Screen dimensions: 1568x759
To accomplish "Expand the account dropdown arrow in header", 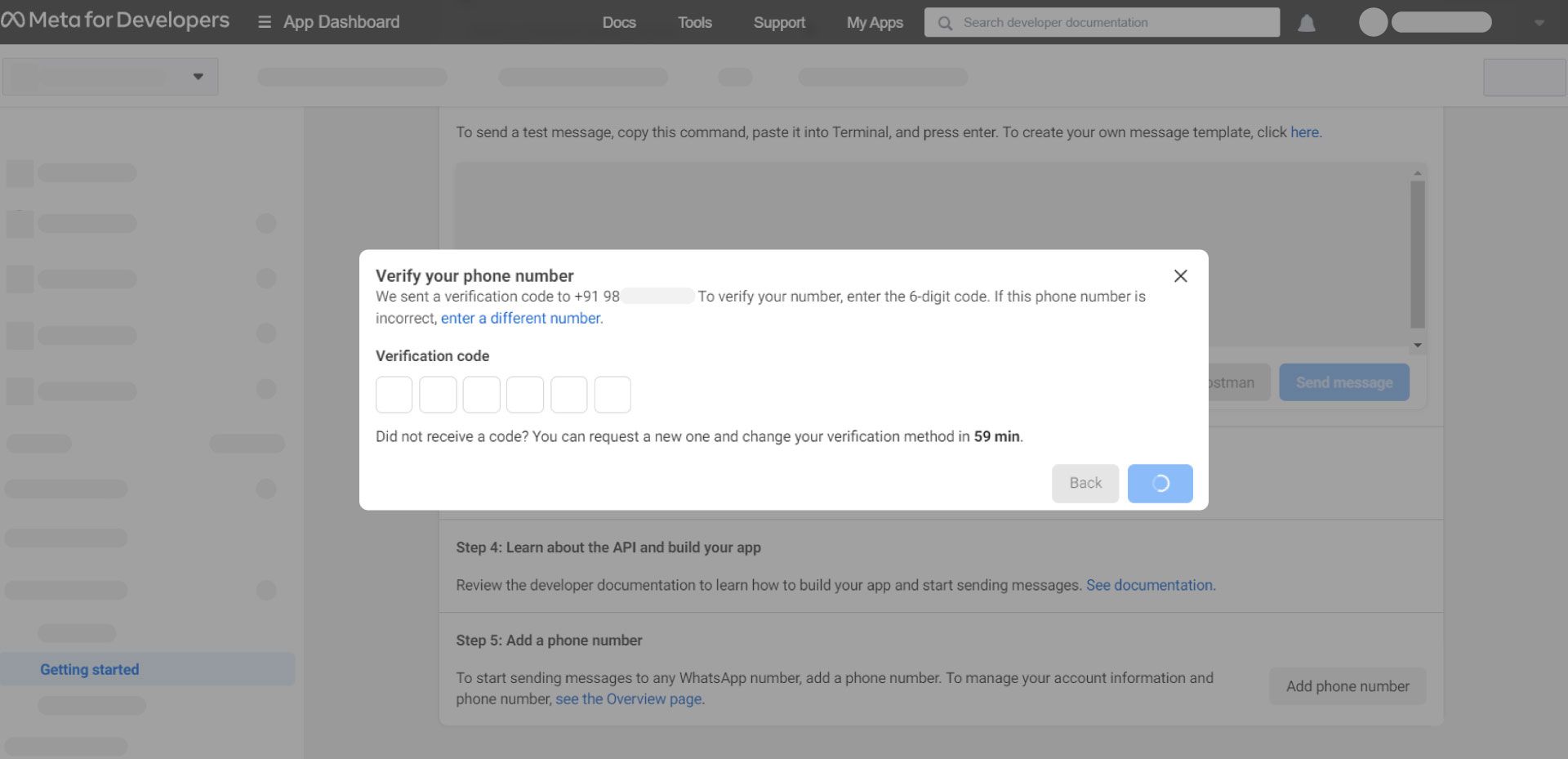I will pos(1539,23).
